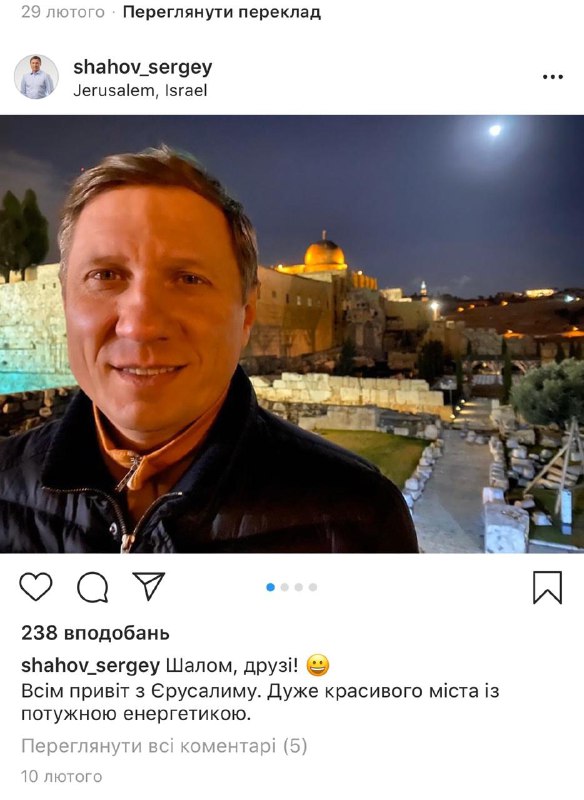The width and height of the screenshot is (584, 800).
Task: Save the post with the bookmark icon
Action: click(547, 588)
